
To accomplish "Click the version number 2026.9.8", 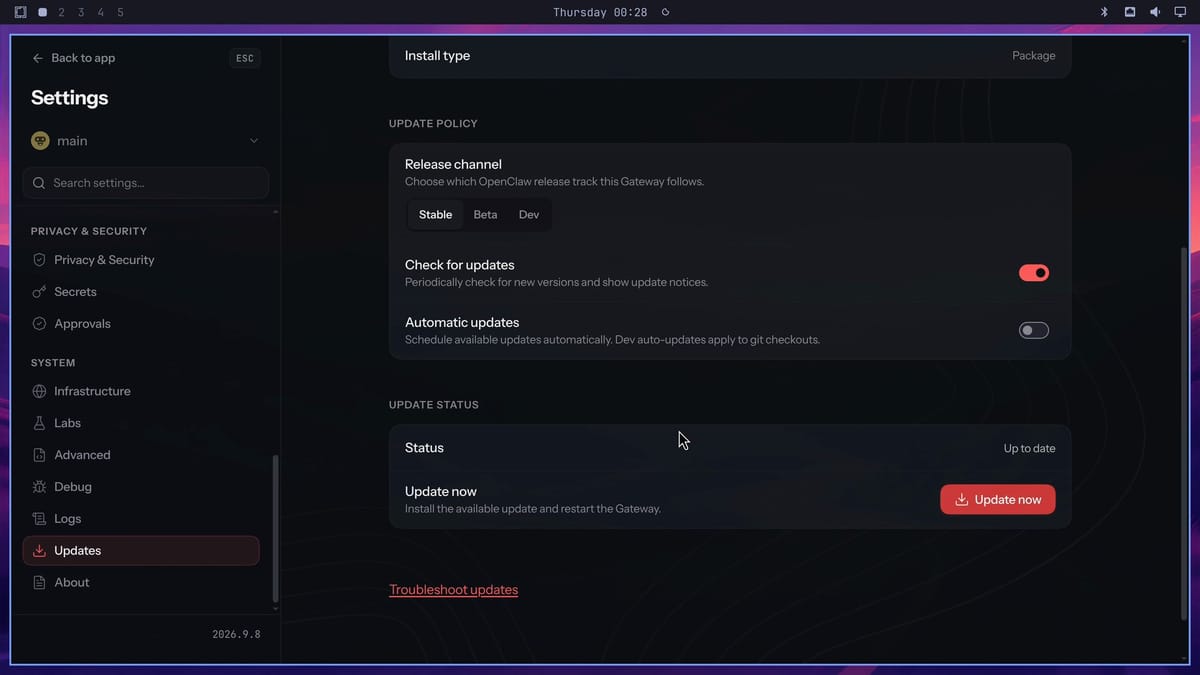I will pos(236,634).
